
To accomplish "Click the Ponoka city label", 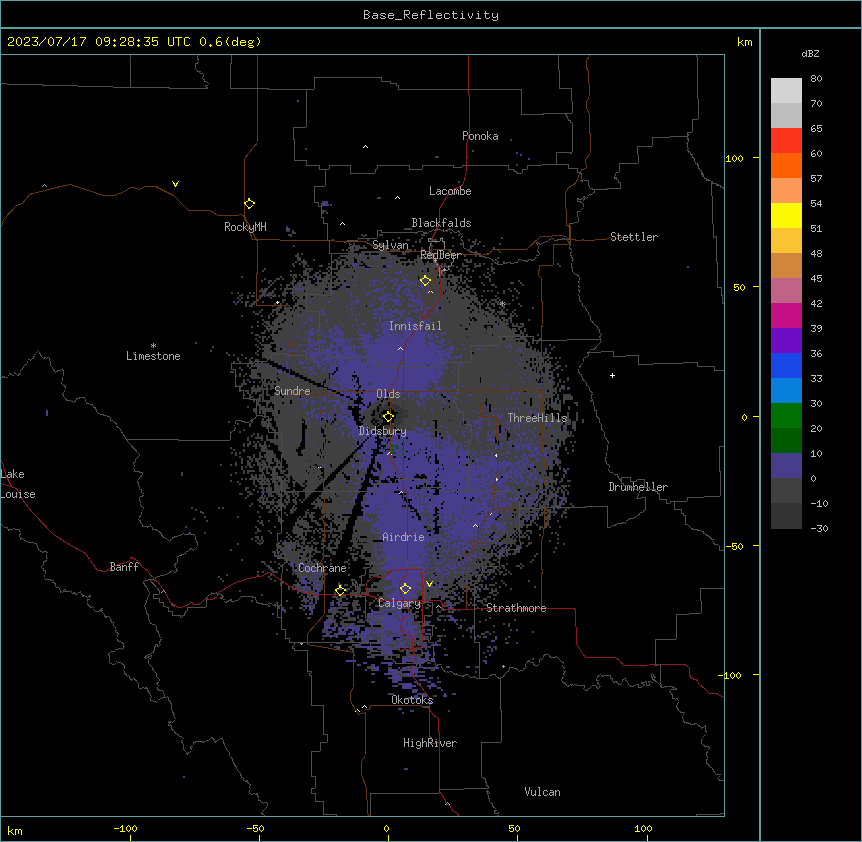I will [x=480, y=136].
